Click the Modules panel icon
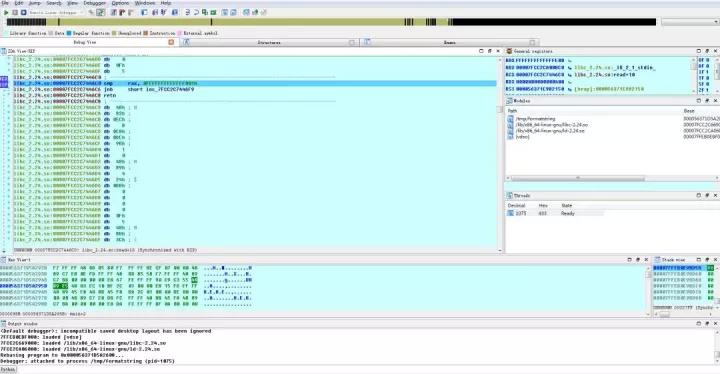720x374 pixels. [509, 101]
